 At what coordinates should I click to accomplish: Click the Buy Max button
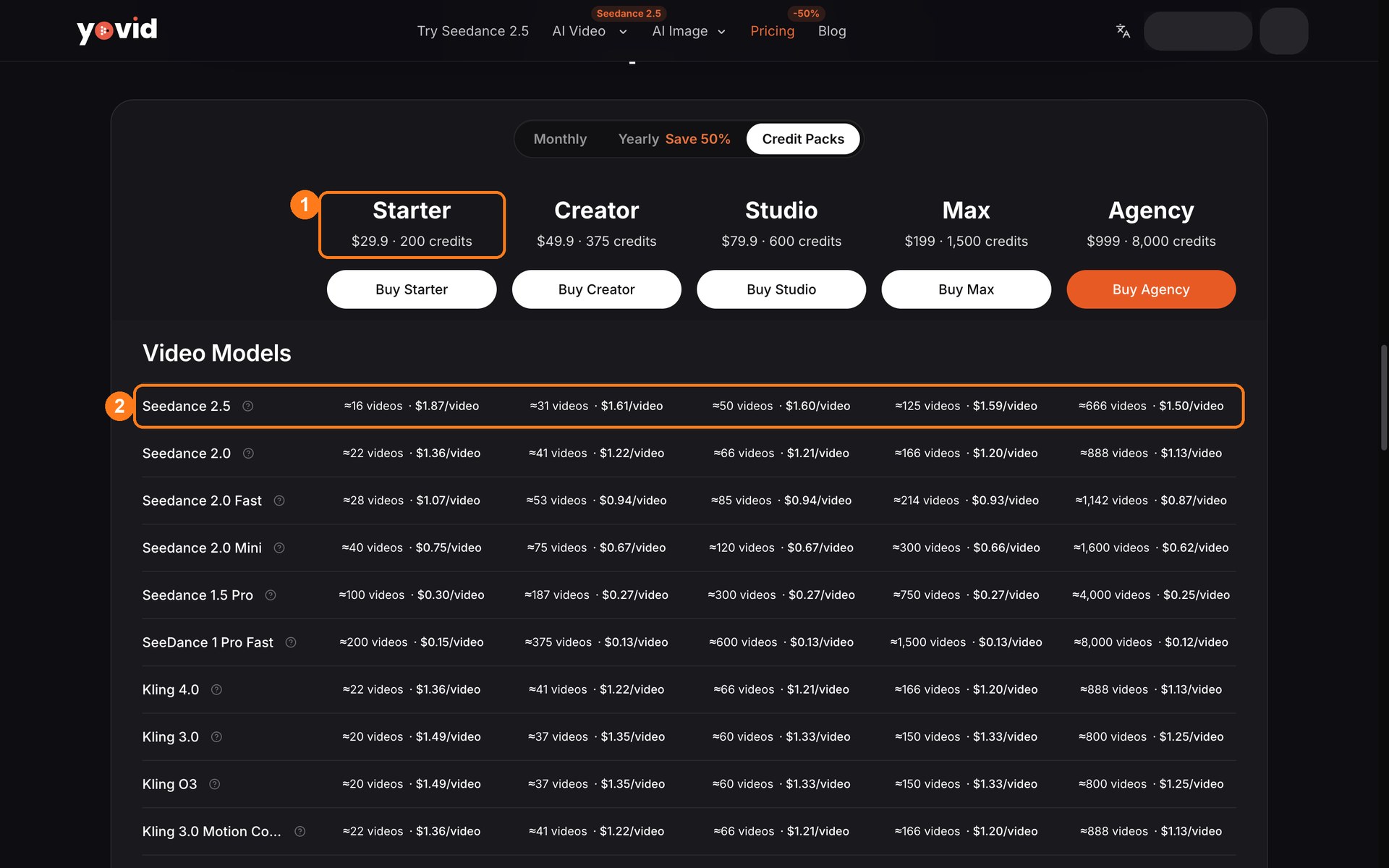[x=966, y=289]
